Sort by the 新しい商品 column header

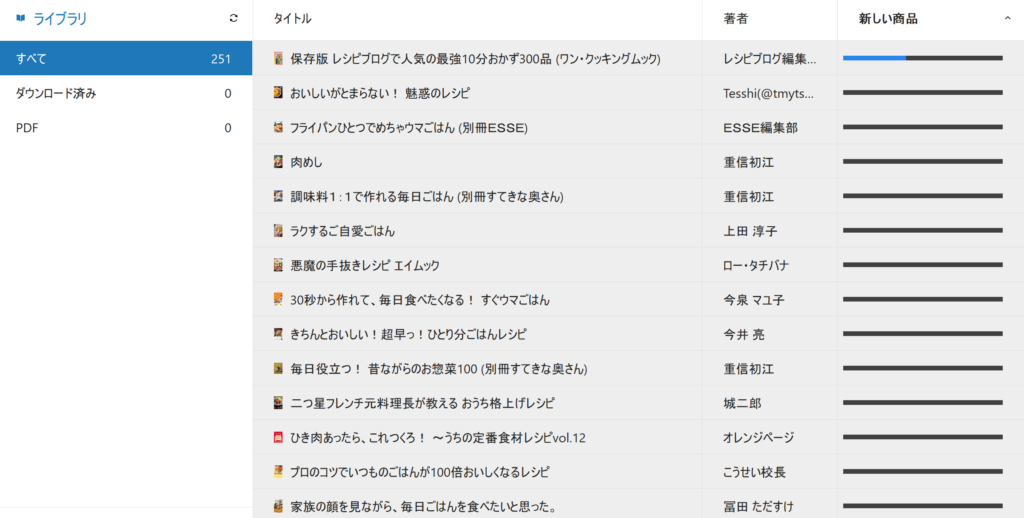888,19
